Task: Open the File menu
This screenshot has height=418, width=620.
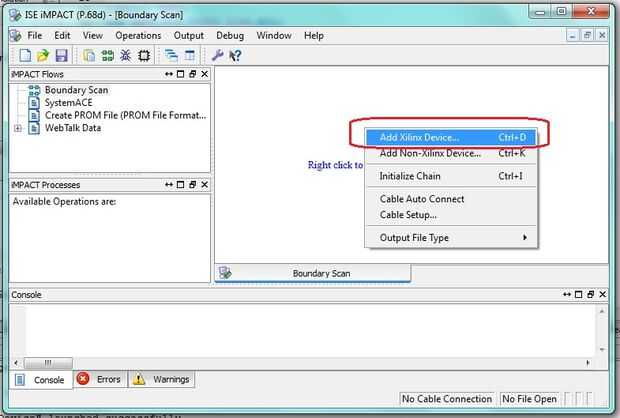Action: click(35, 36)
